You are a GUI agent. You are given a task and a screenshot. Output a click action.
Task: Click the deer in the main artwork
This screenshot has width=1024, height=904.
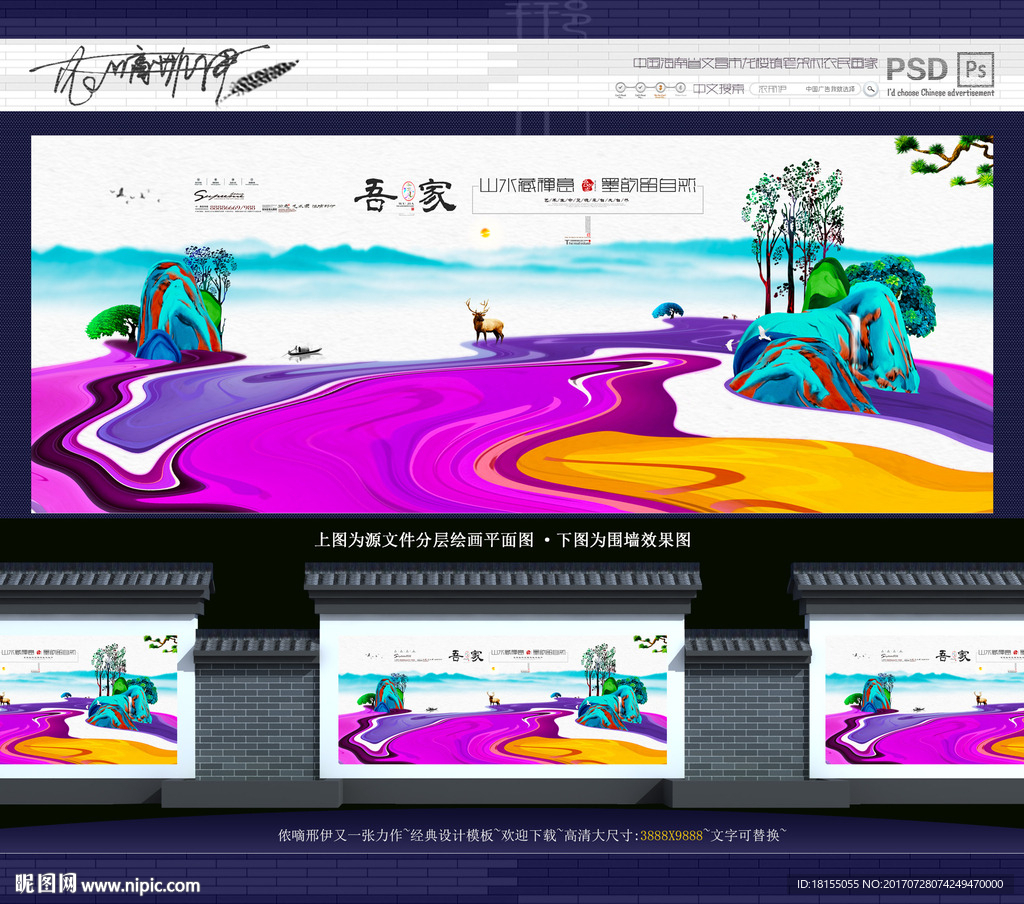pyautogui.click(x=486, y=322)
